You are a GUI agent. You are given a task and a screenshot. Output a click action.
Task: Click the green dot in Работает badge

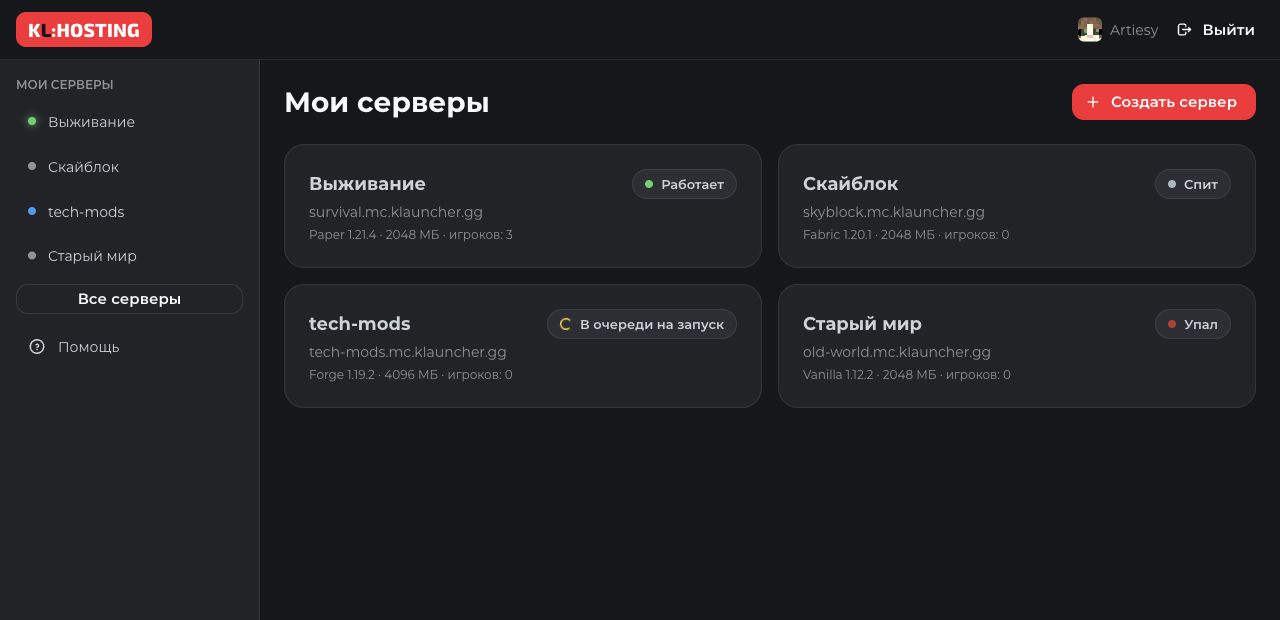[649, 184]
